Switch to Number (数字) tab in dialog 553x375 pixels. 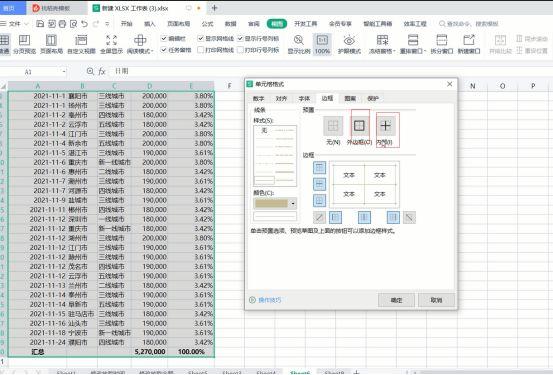pos(259,98)
